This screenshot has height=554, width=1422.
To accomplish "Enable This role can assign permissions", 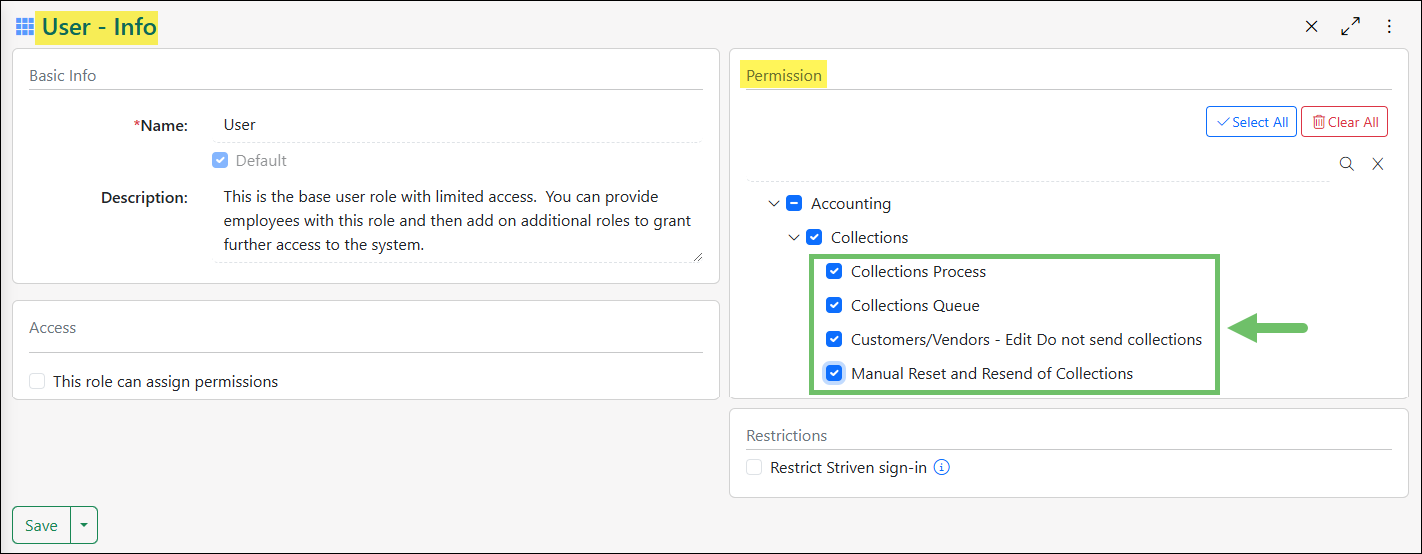I will [38, 381].
